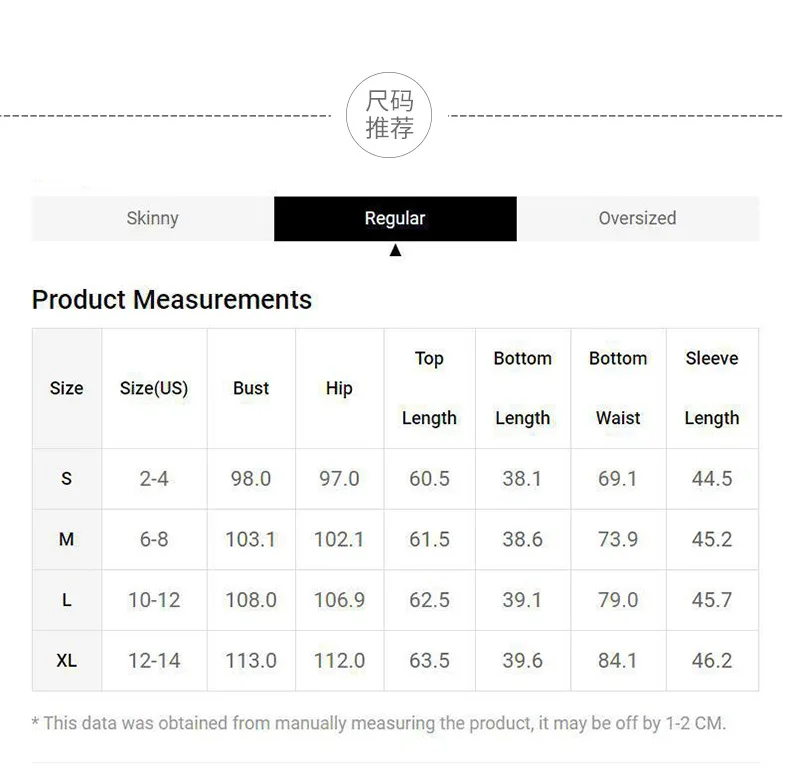Select the XL size row label
This screenshot has height=773, width=790.
pos(67,661)
